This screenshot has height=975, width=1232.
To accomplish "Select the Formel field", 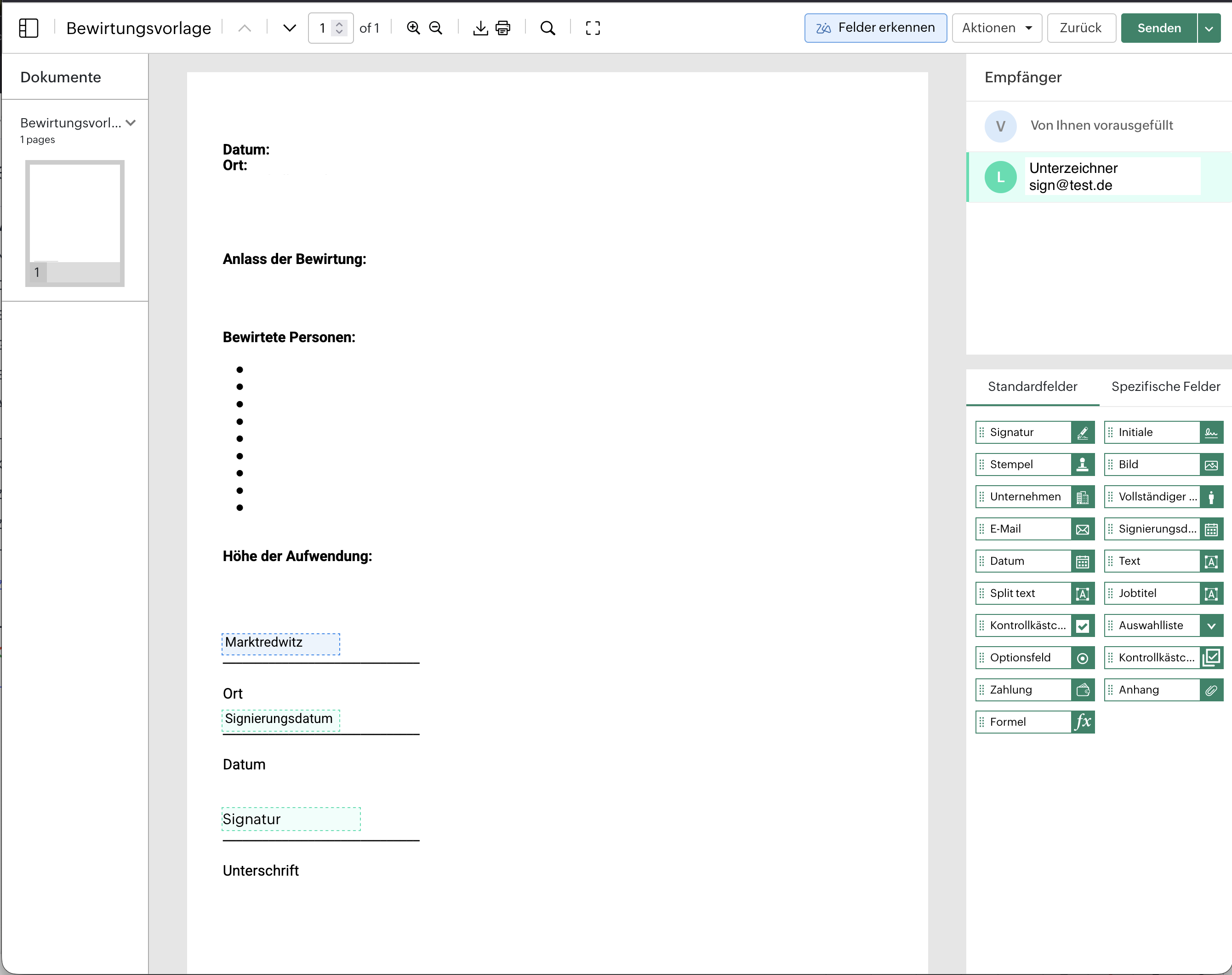I will pos(1035,722).
